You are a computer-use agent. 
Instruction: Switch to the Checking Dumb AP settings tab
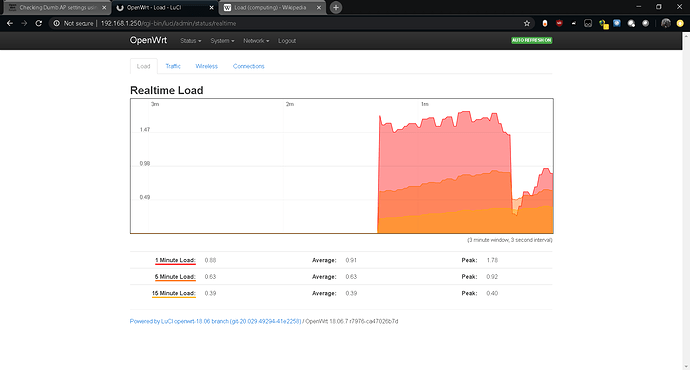pos(57,7)
